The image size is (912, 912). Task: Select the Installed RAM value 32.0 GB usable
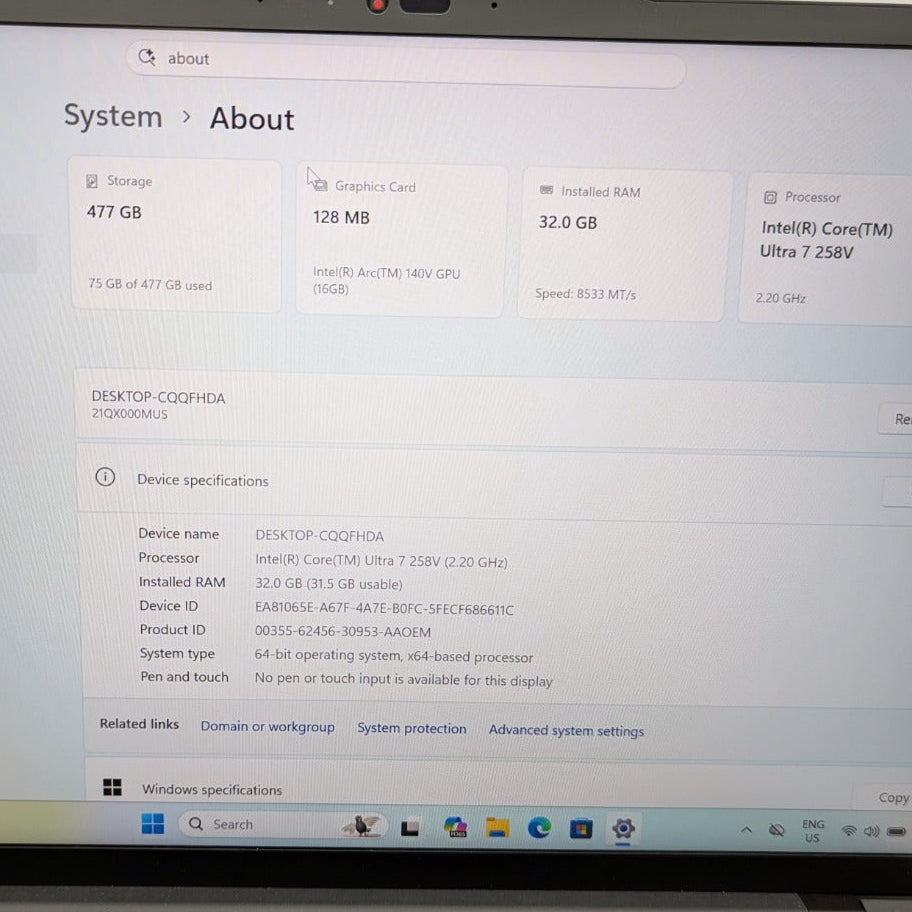[329, 584]
